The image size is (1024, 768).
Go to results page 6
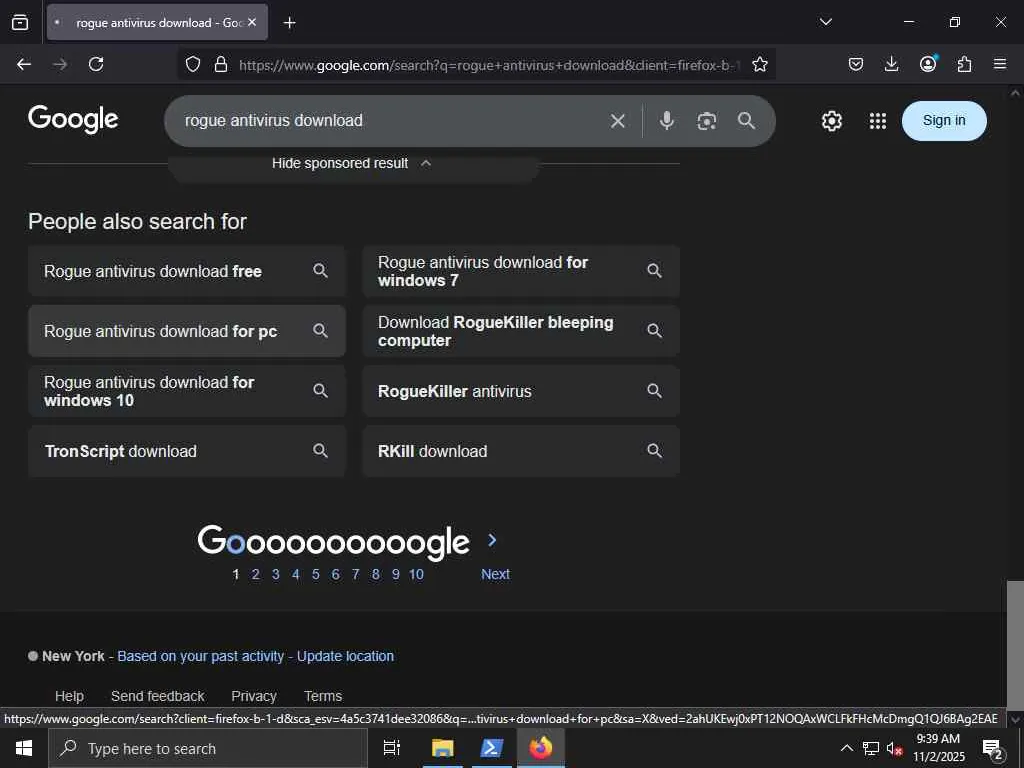(x=336, y=574)
